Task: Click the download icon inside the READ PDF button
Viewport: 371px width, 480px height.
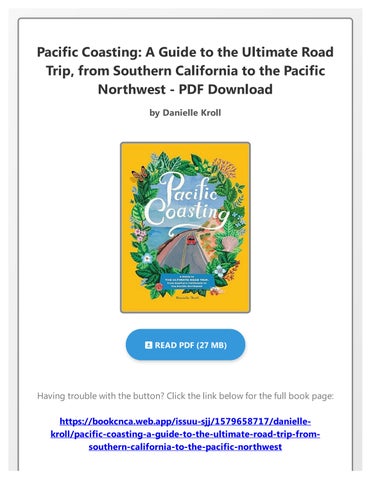Action: tap(148, 345)
